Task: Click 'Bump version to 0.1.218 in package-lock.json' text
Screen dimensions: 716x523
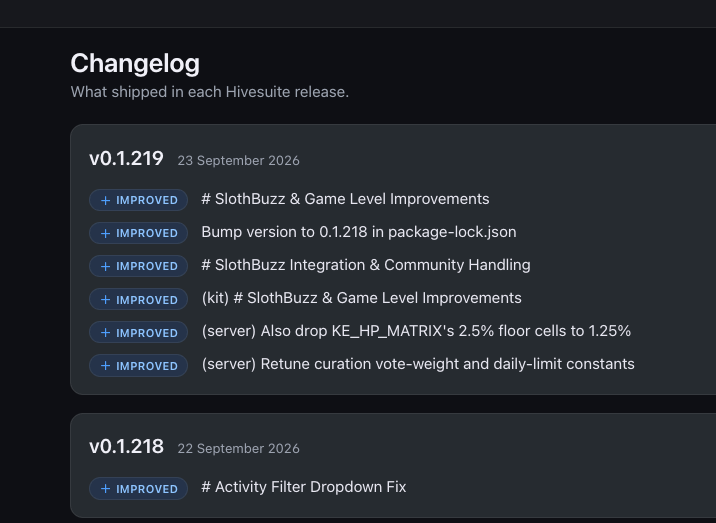Action: click(359, 232)
